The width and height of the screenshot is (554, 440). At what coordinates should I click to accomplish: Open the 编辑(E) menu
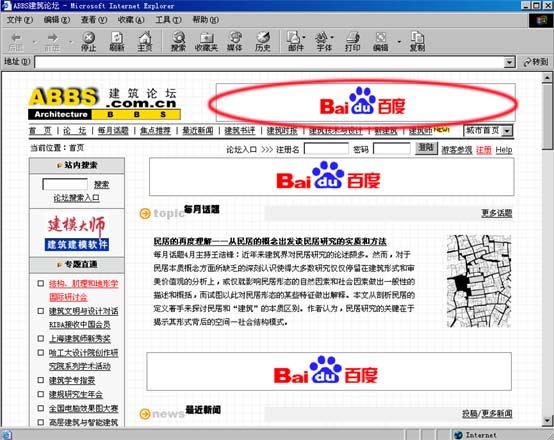(57, 20)
